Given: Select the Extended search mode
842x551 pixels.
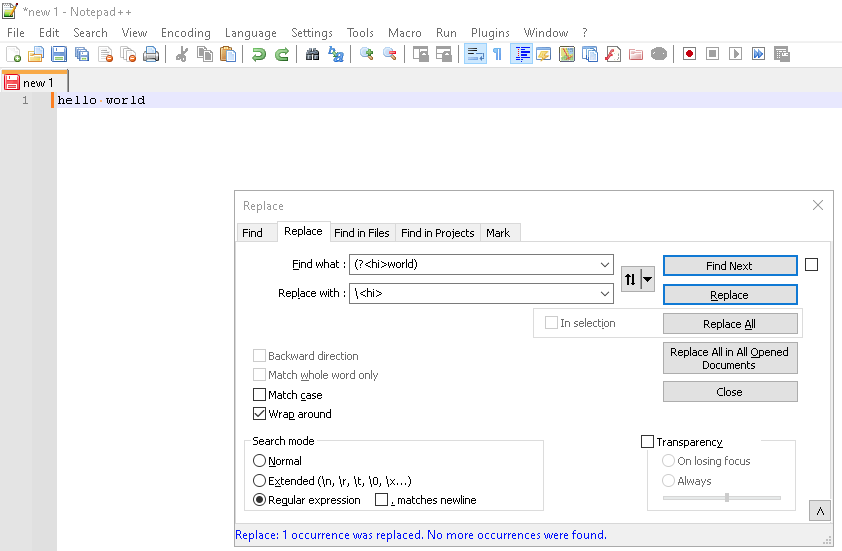Looking at the screenshot, I should (259, 480).
